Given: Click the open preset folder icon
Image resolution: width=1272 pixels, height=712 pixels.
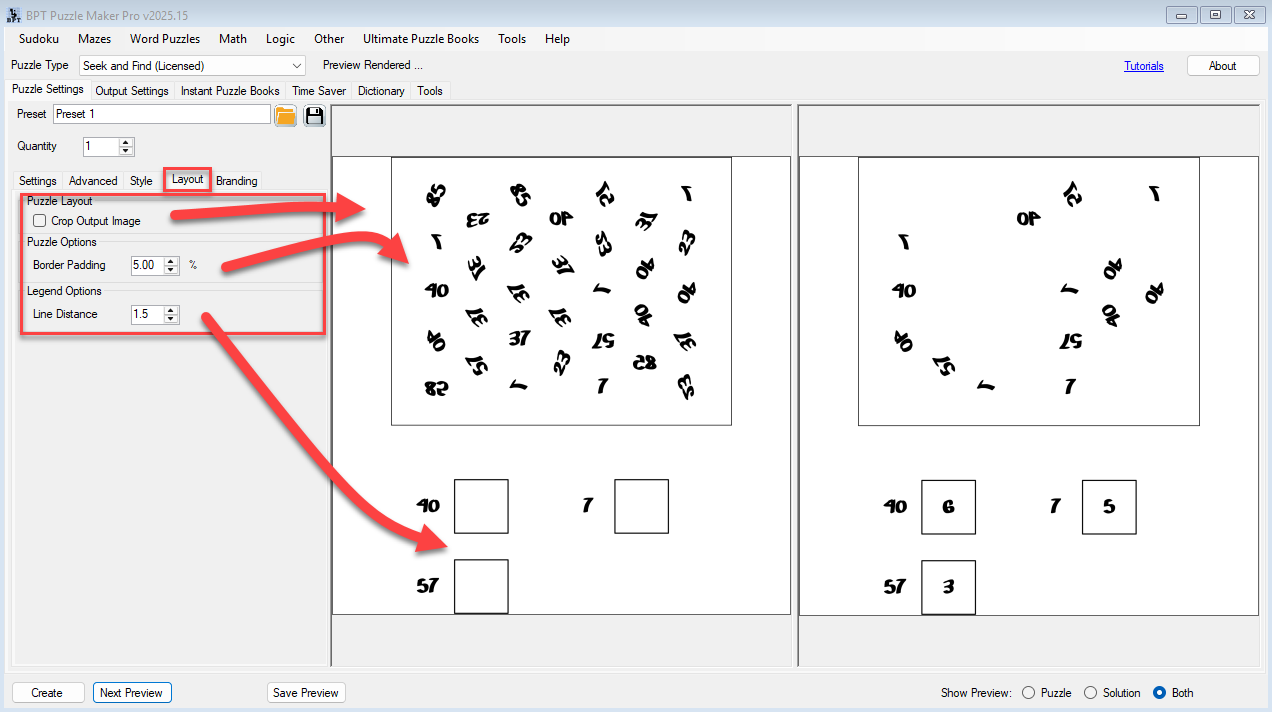Looking at the screenshot, I should click(285, 115).
